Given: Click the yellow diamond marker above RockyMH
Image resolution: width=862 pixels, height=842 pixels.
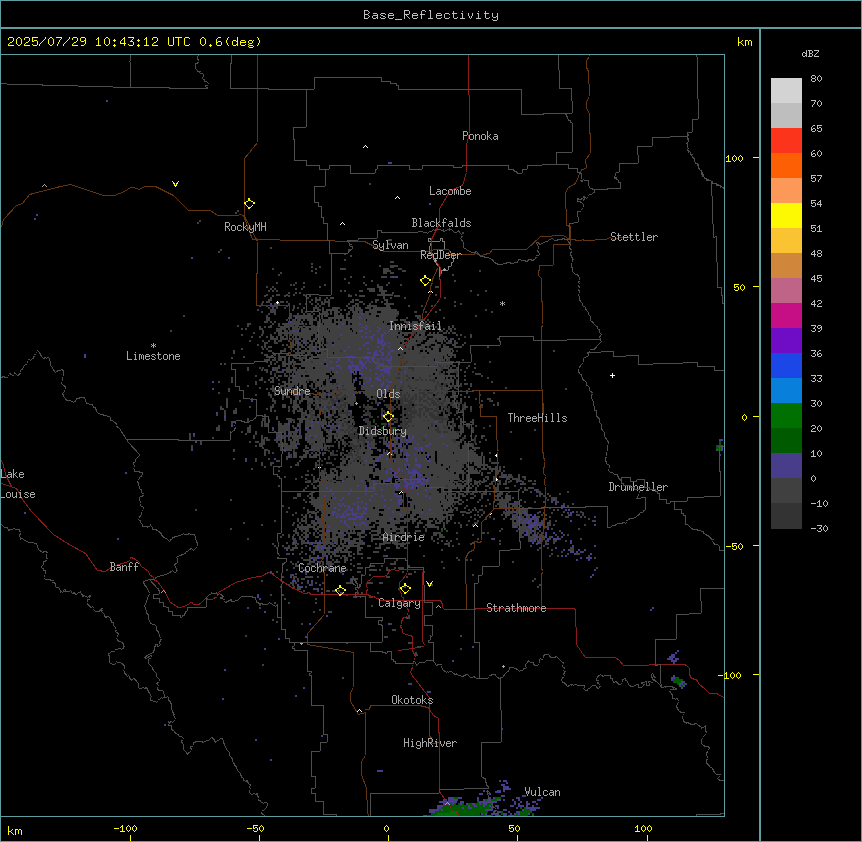Looking at the screenshot, I should click(249, 204).
